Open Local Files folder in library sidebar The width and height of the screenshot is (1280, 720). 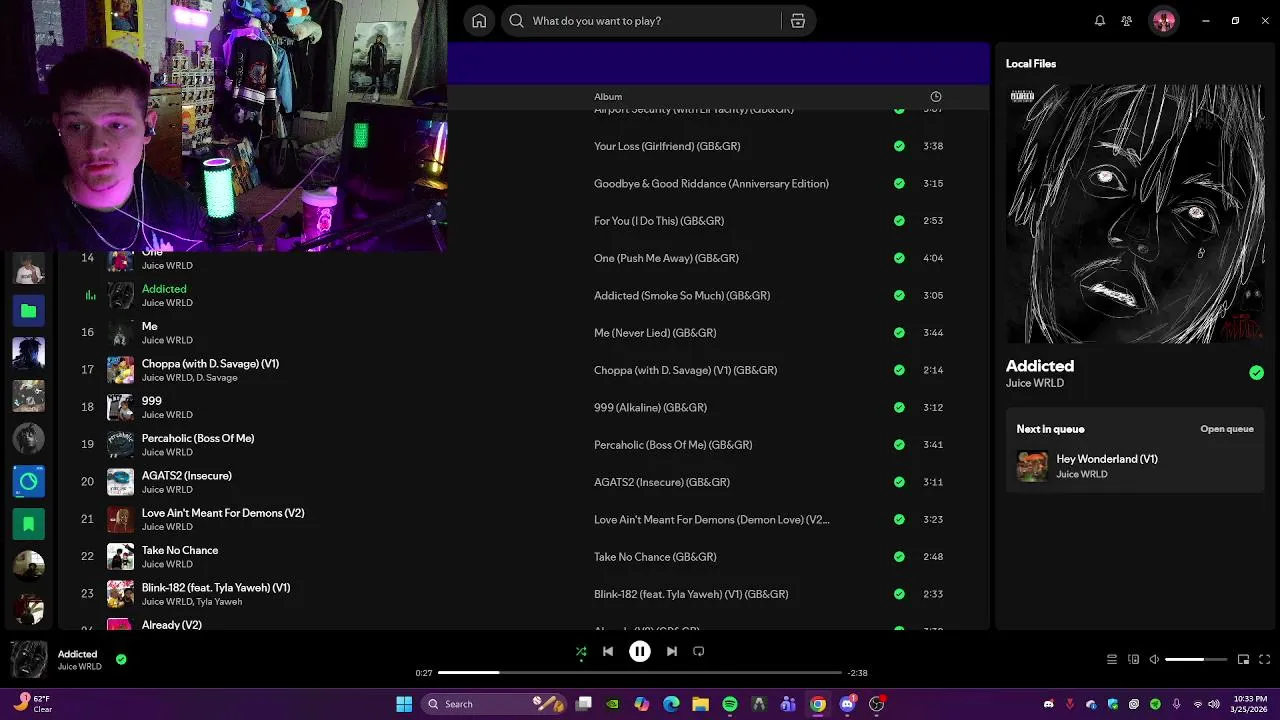tap(29, 311)
